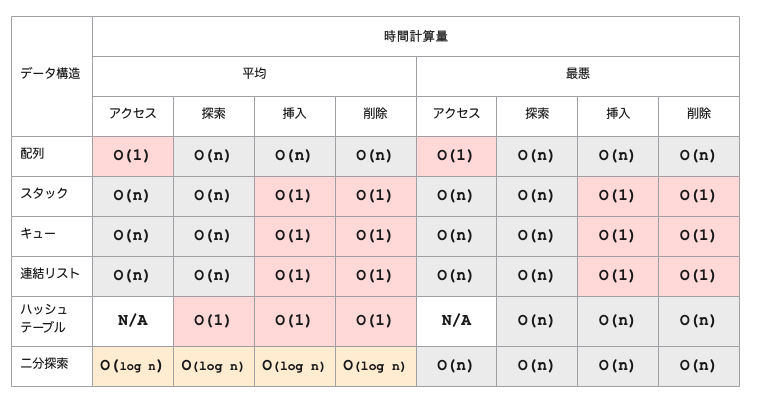Select 連結リスト worst-case 削除 O(1) cell
This screenshot has width=759, height=403.
(698, 276)
